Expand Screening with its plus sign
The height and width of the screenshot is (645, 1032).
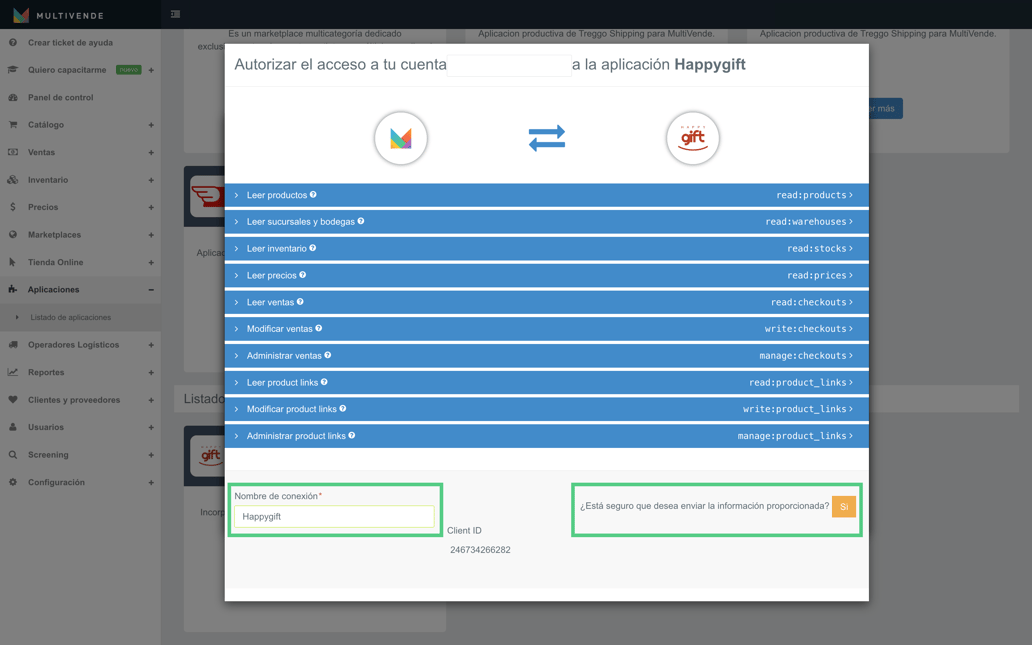151,455
